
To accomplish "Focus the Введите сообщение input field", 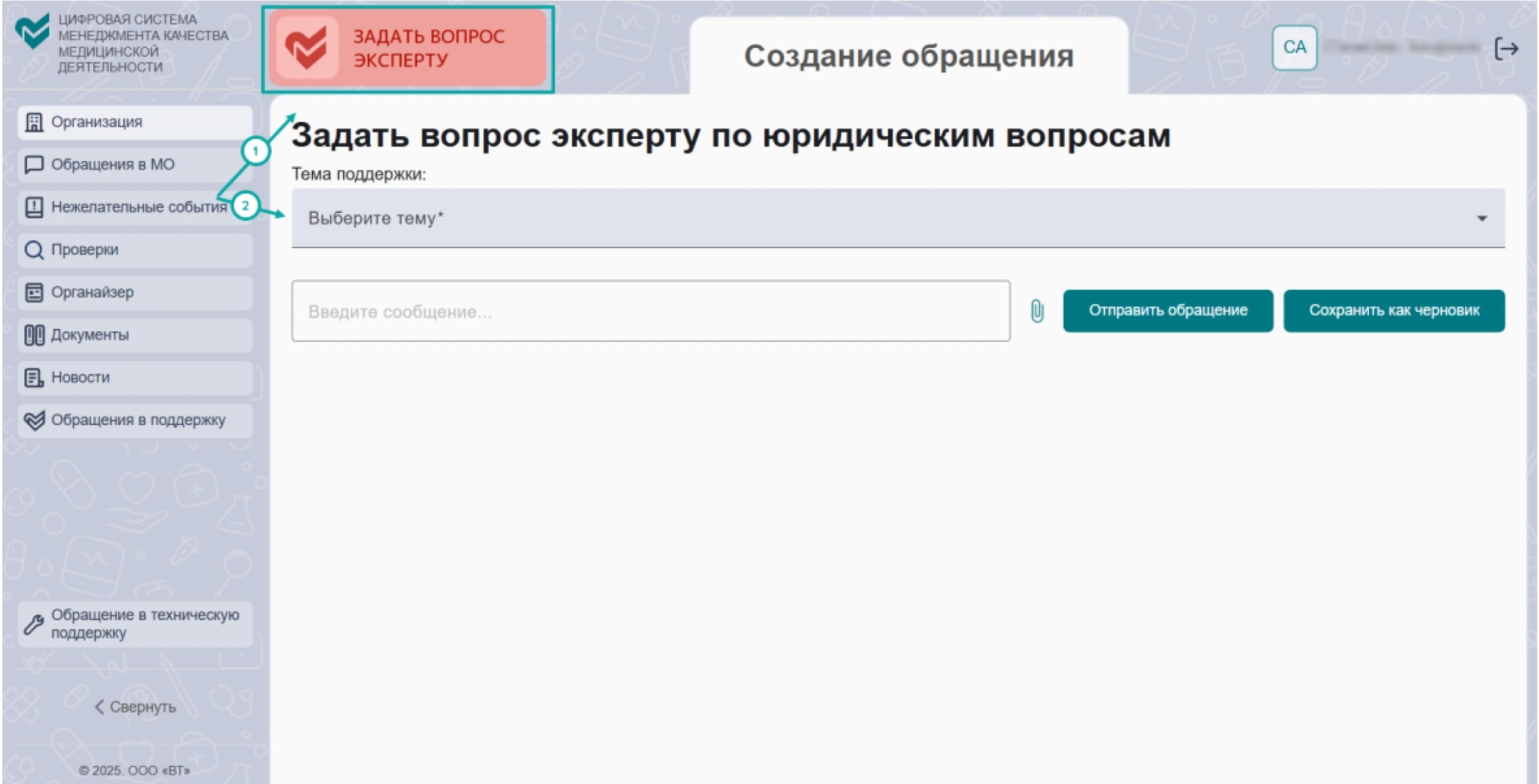I will coord(651,311).
